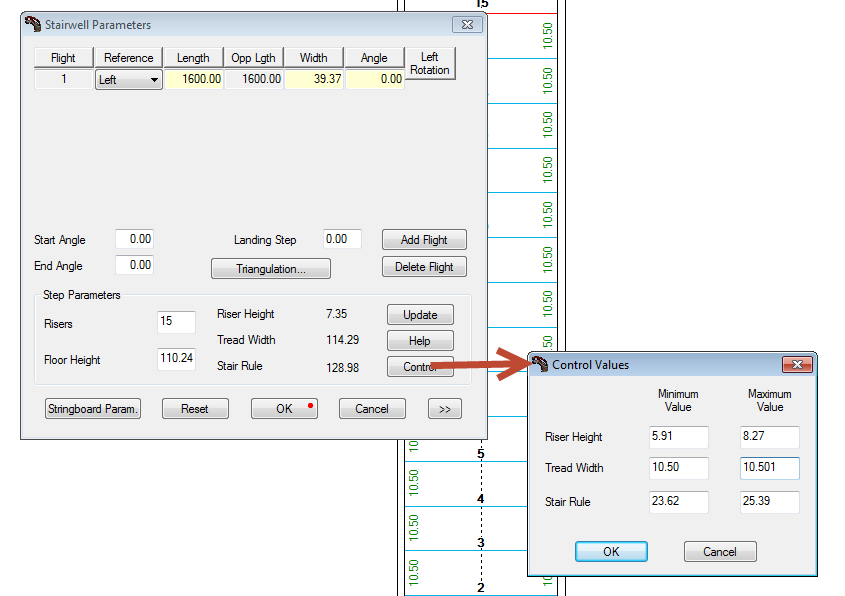Click step number 2 in the stair drawing

pos(481,587)
